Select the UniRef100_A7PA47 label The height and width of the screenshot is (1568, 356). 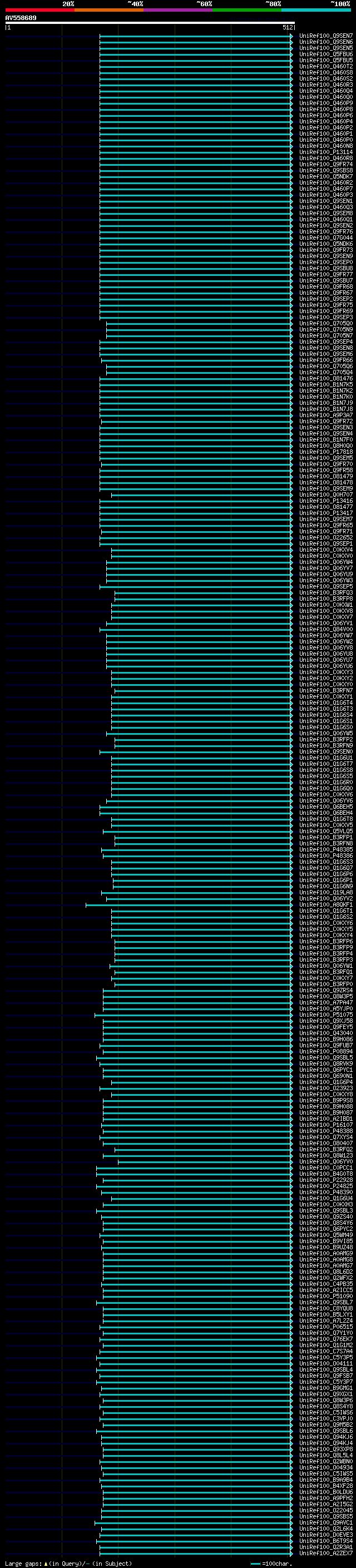coord(325,1003)
